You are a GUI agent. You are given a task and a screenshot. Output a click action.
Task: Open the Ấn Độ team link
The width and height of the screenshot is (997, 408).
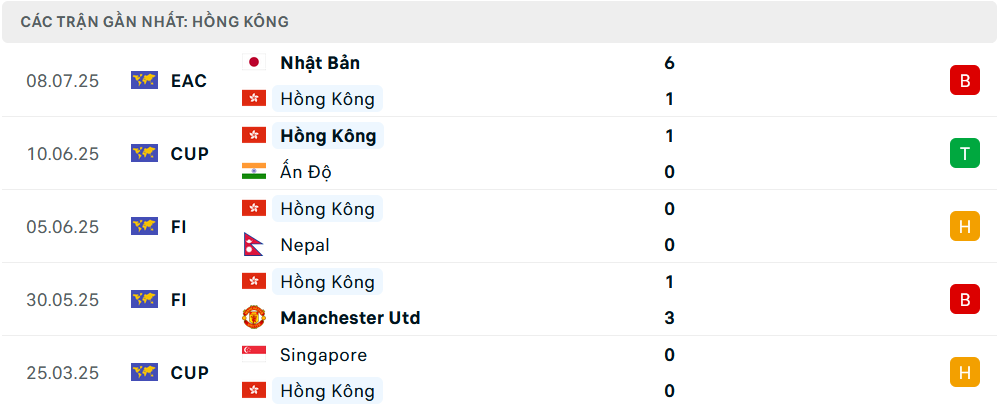pyautogui.click(x=306, y=172)
